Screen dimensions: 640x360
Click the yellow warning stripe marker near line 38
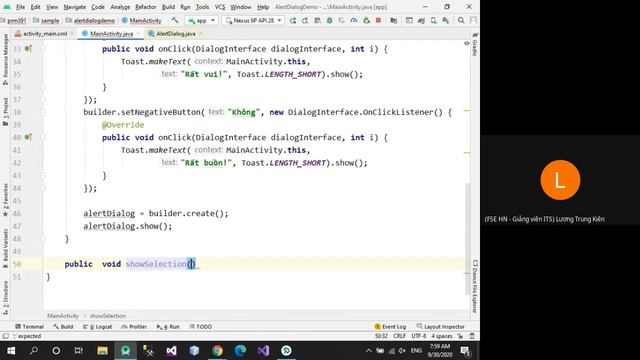[x=467, y=111]
